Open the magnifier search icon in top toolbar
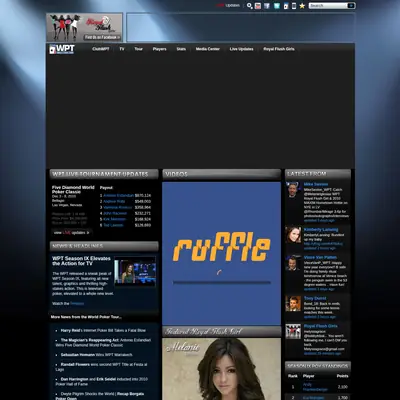Viewport: 400px width, 400px height. (x=249, y=6)
